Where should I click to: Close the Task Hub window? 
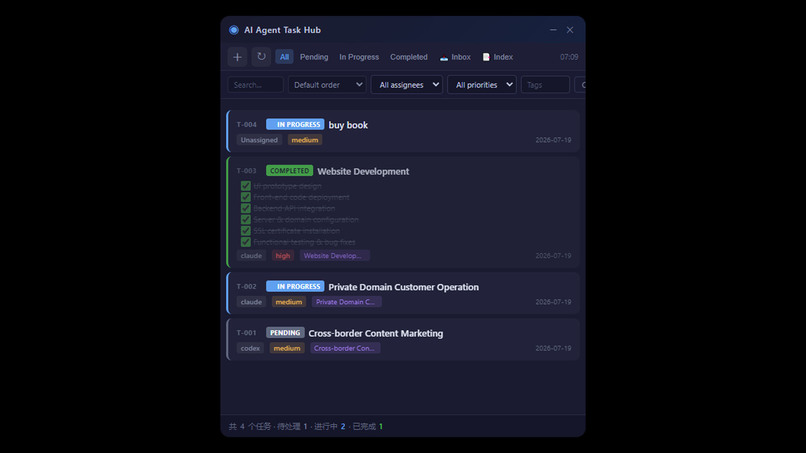570,30
